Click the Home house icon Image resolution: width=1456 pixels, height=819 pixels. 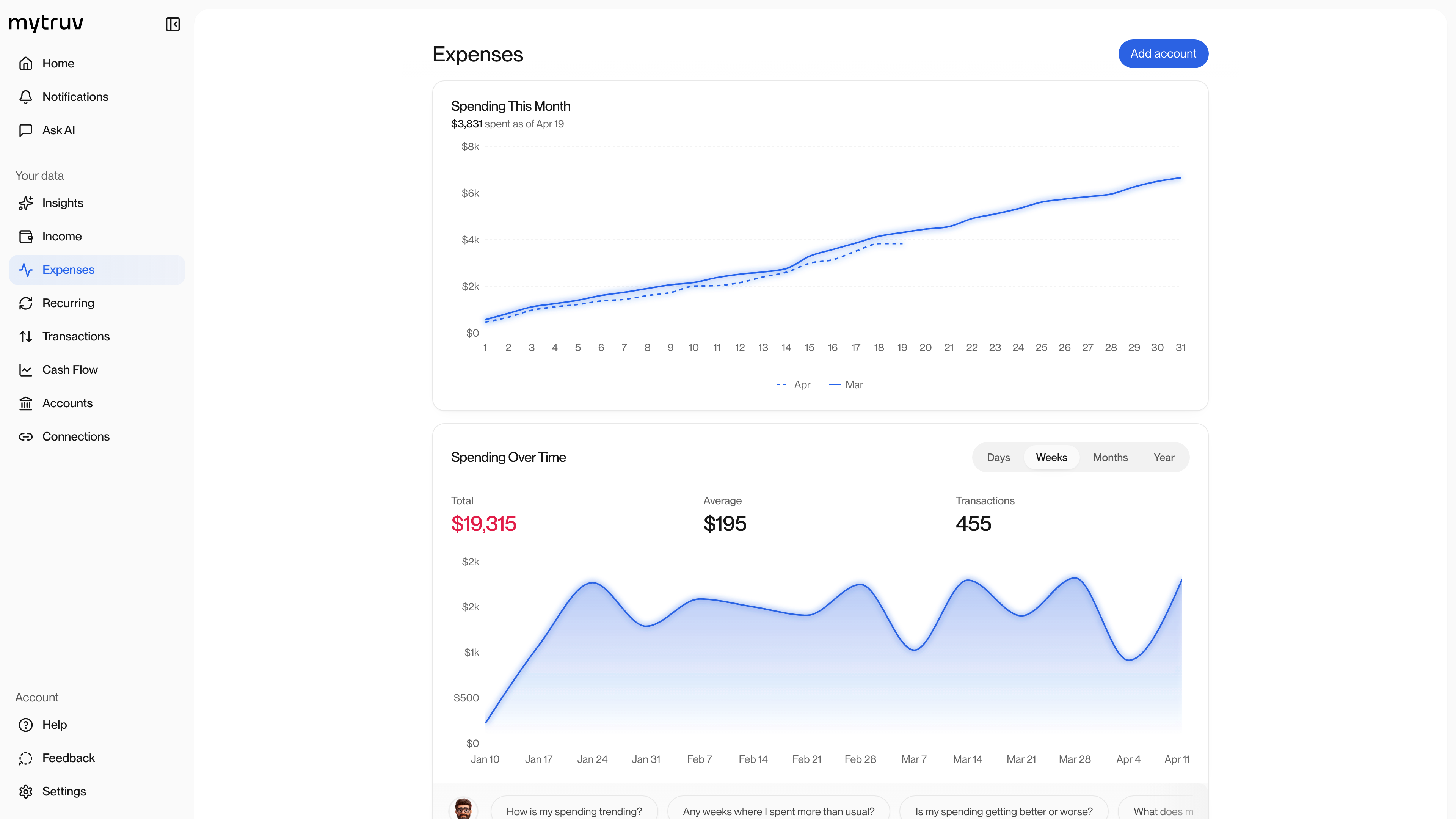(25, 63)
